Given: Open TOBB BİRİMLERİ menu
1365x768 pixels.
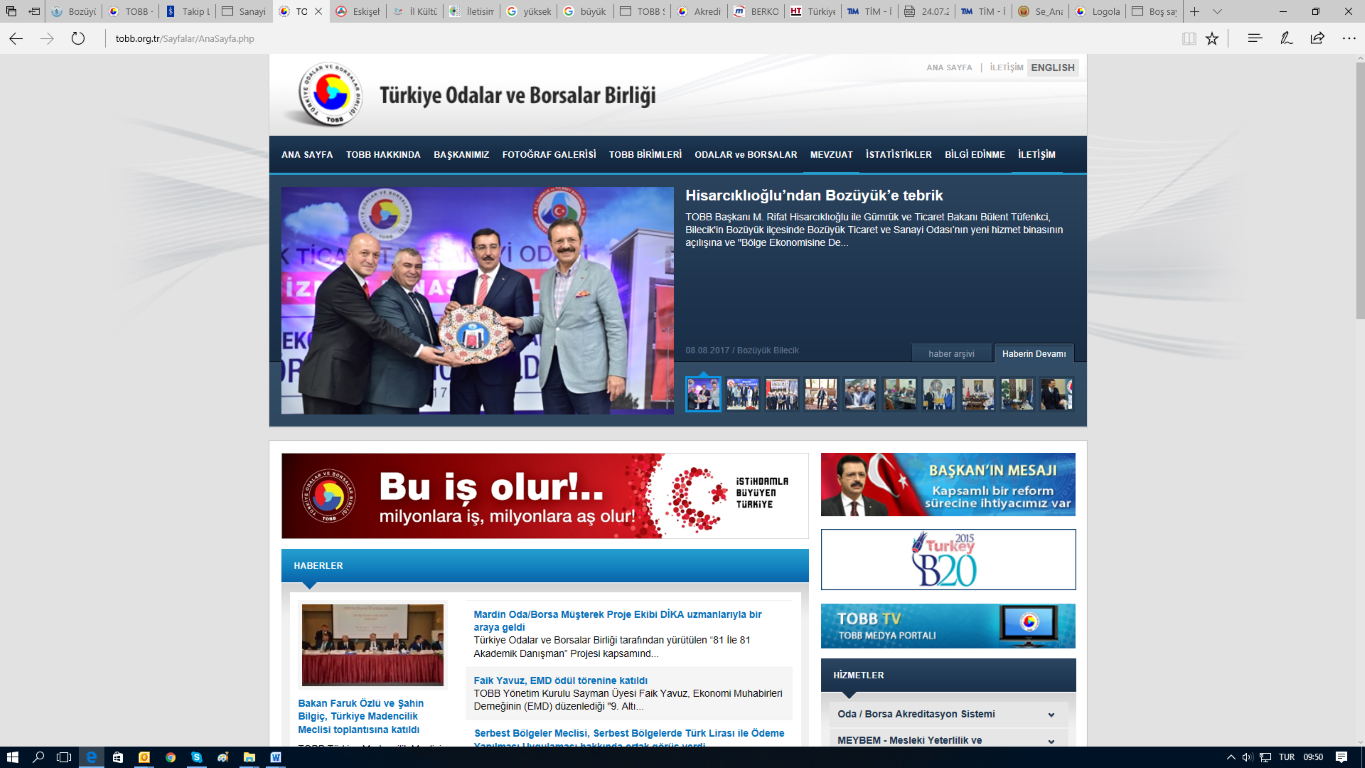Looking at the screenshot, I should click(x=645, y=155).
